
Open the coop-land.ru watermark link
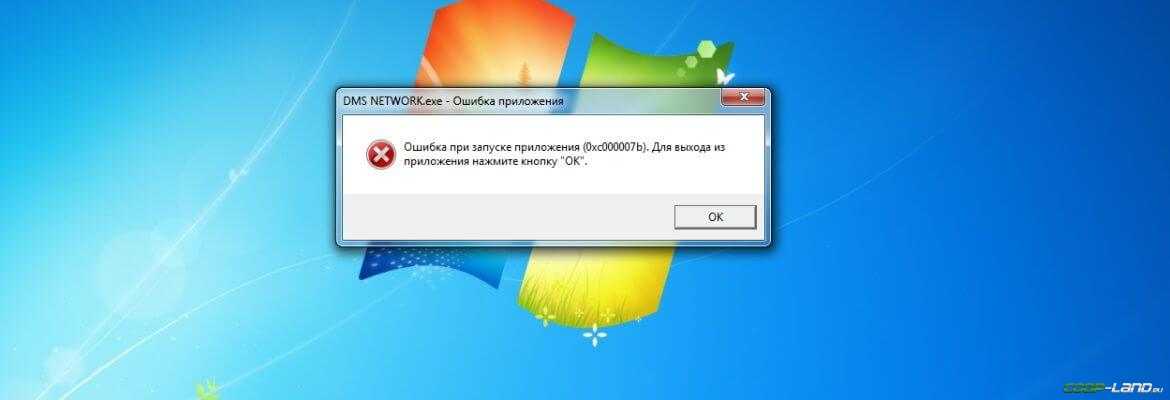[1113, 387]
